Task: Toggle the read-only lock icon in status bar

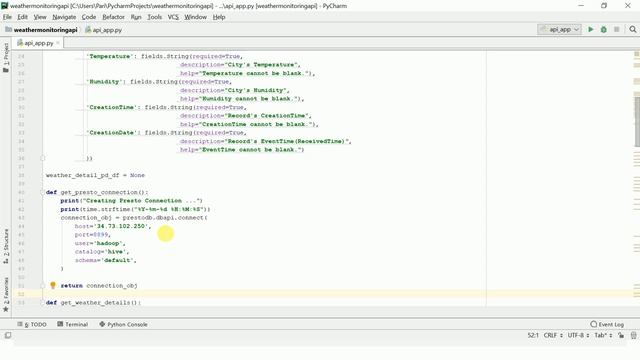Action: 621,335
